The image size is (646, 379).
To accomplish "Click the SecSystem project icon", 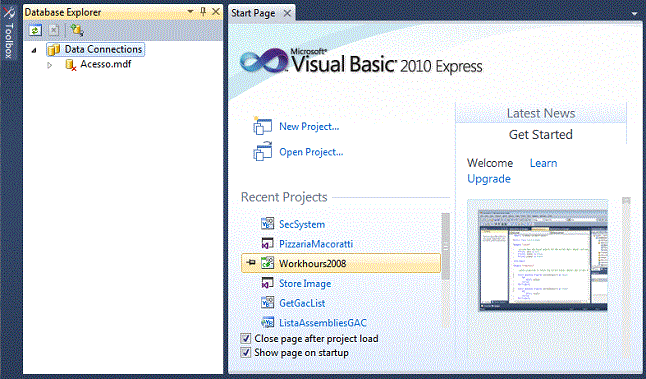I will click(267, 224).
